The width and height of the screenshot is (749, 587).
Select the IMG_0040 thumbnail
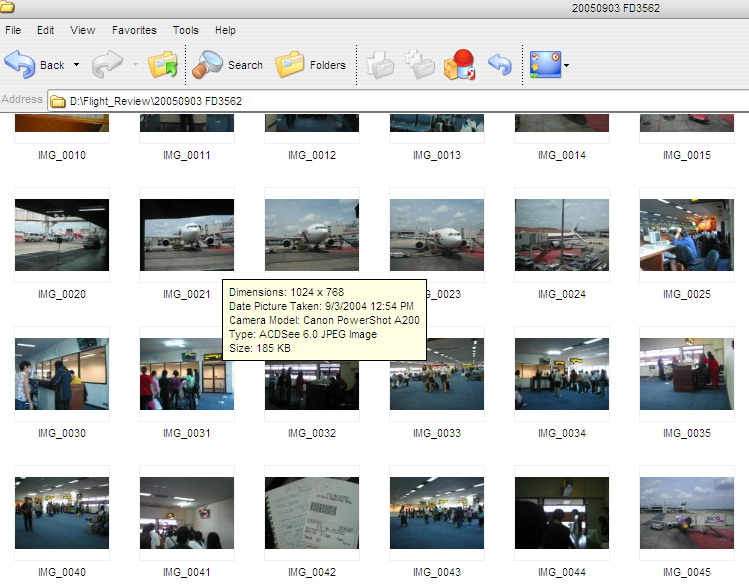[x=62, y=513]
